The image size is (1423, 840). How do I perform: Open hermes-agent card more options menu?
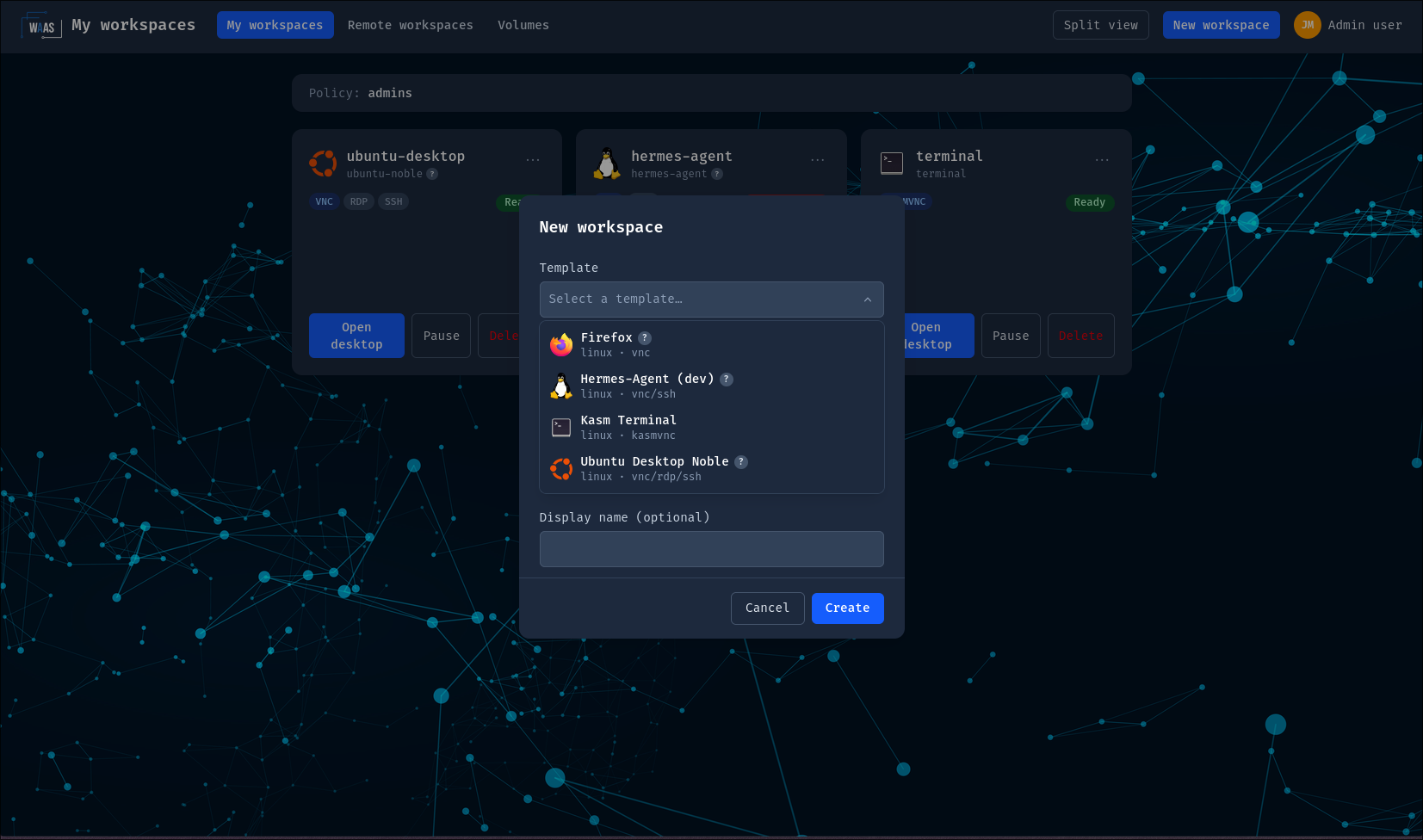[817, 160]
